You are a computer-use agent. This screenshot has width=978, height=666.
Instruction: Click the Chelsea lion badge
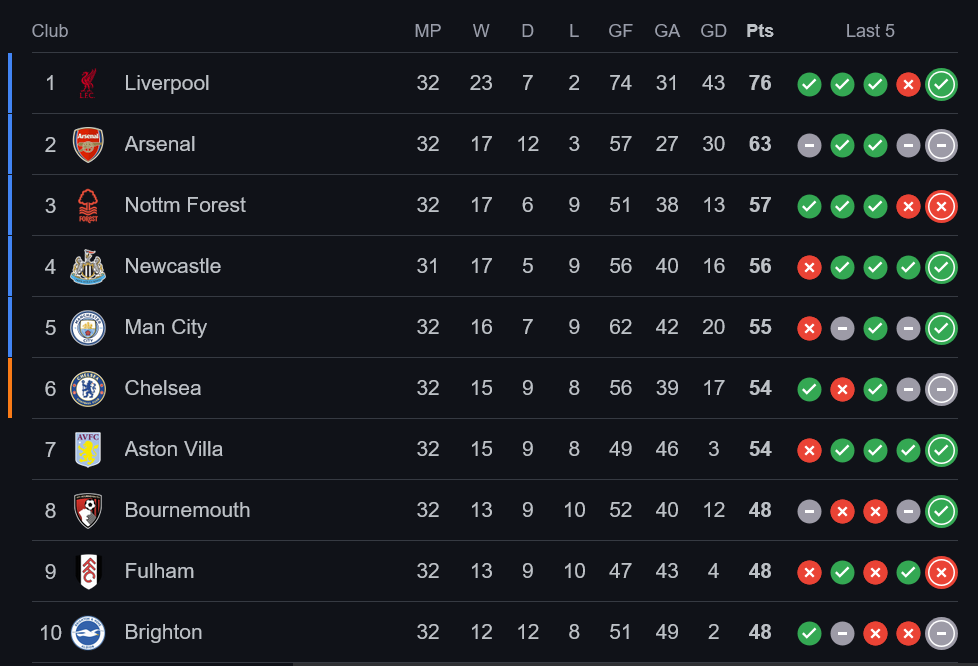[88, 388]
